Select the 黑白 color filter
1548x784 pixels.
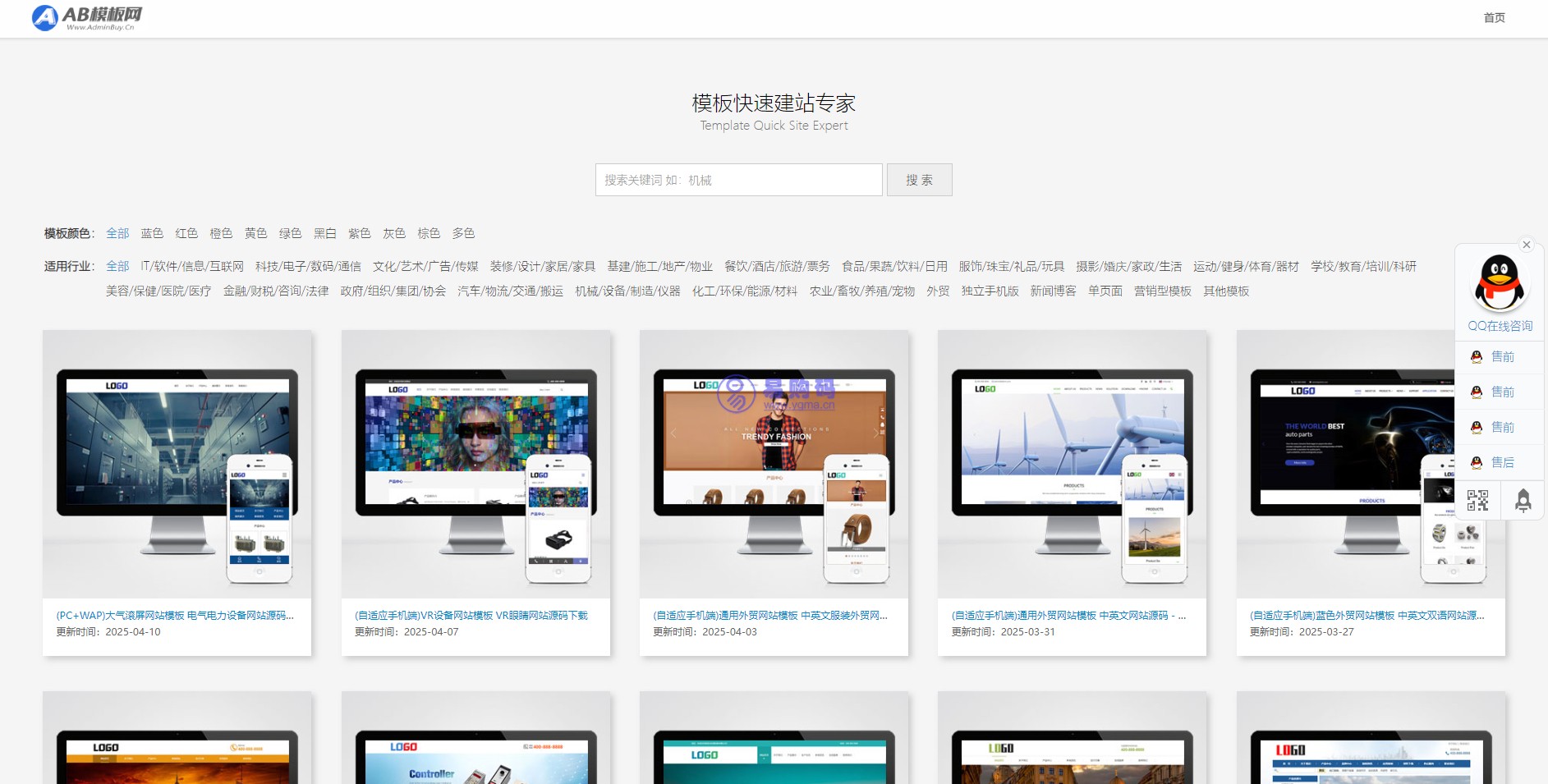(x=324, y=234)
